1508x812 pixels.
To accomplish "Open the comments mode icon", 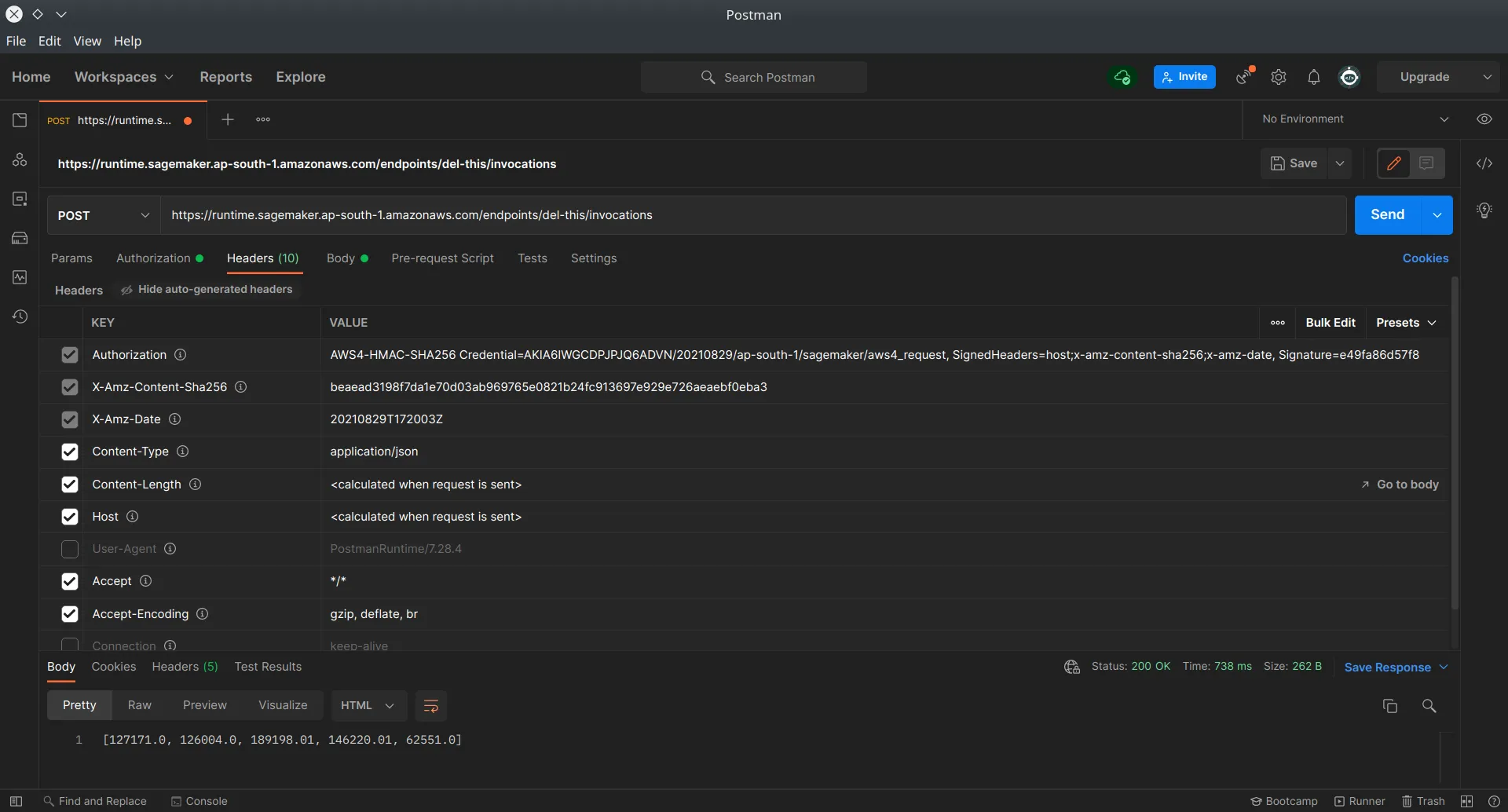I will (1427, 163).
